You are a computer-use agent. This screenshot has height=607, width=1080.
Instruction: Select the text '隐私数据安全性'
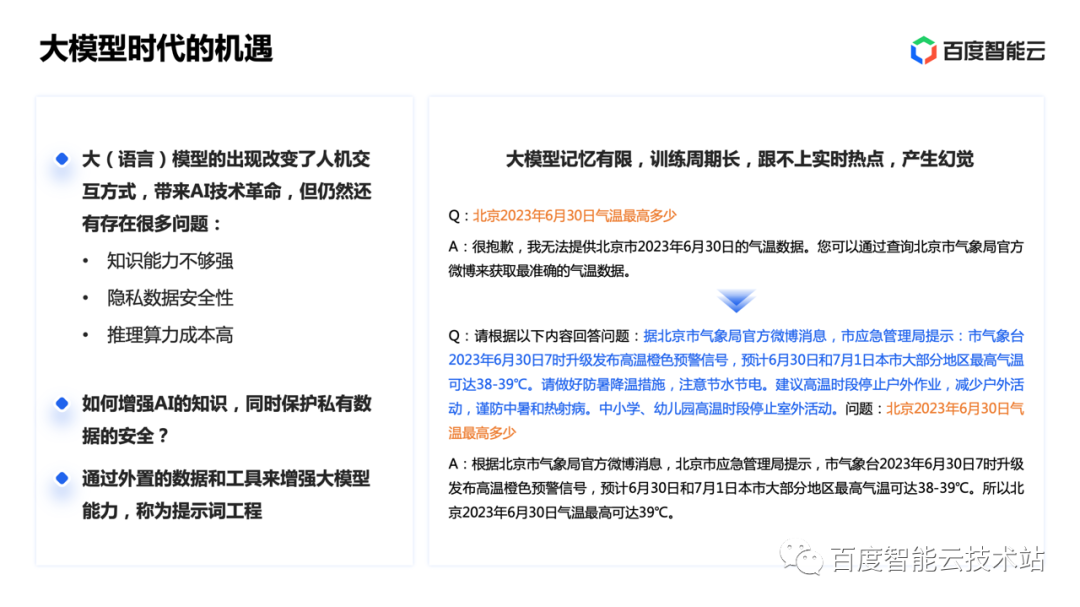(x=170, y=298)
